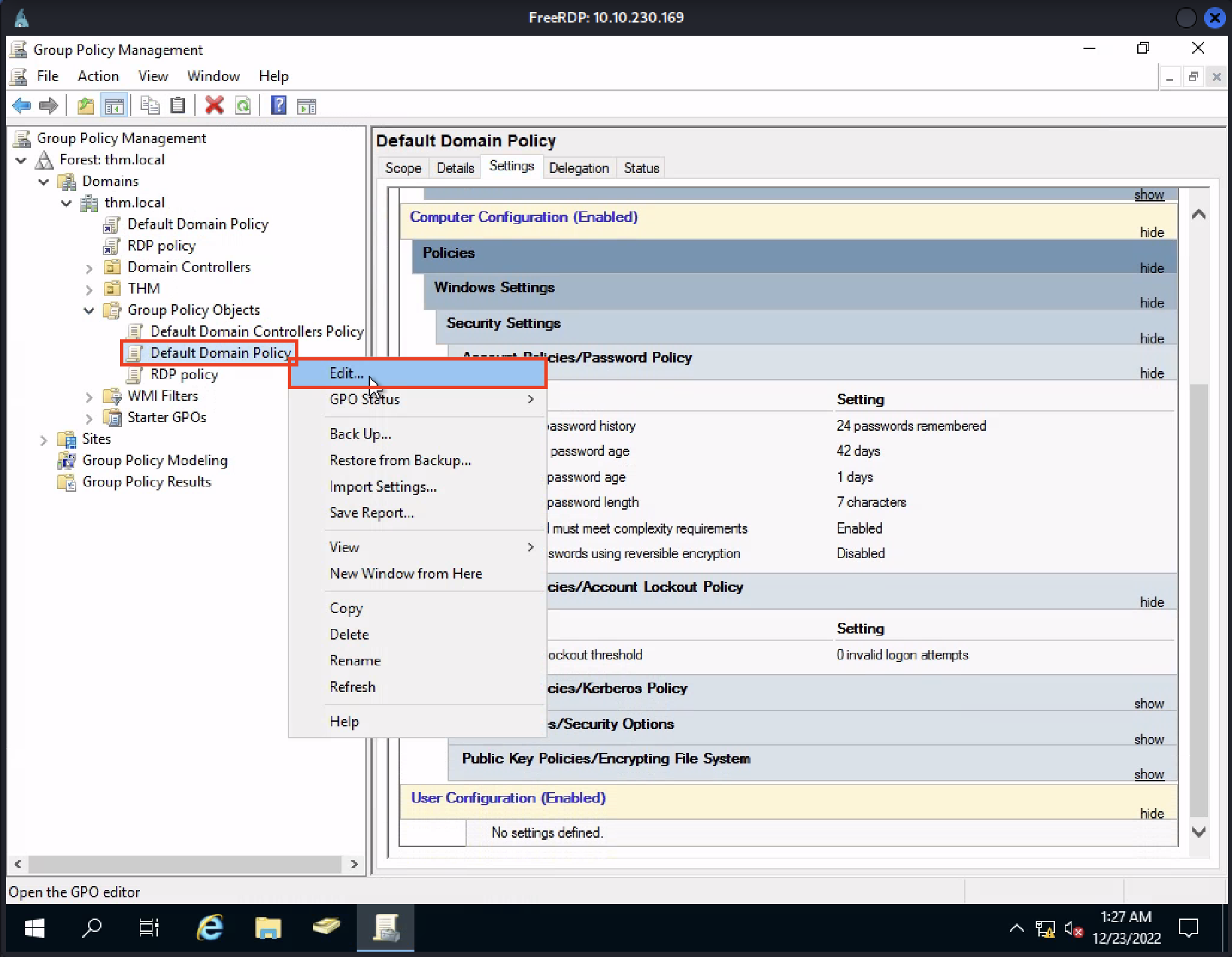Image resolution: width=1232 pixels, height=957 pixels.
Task: Select Group Policy Results node
Action: 147,482
